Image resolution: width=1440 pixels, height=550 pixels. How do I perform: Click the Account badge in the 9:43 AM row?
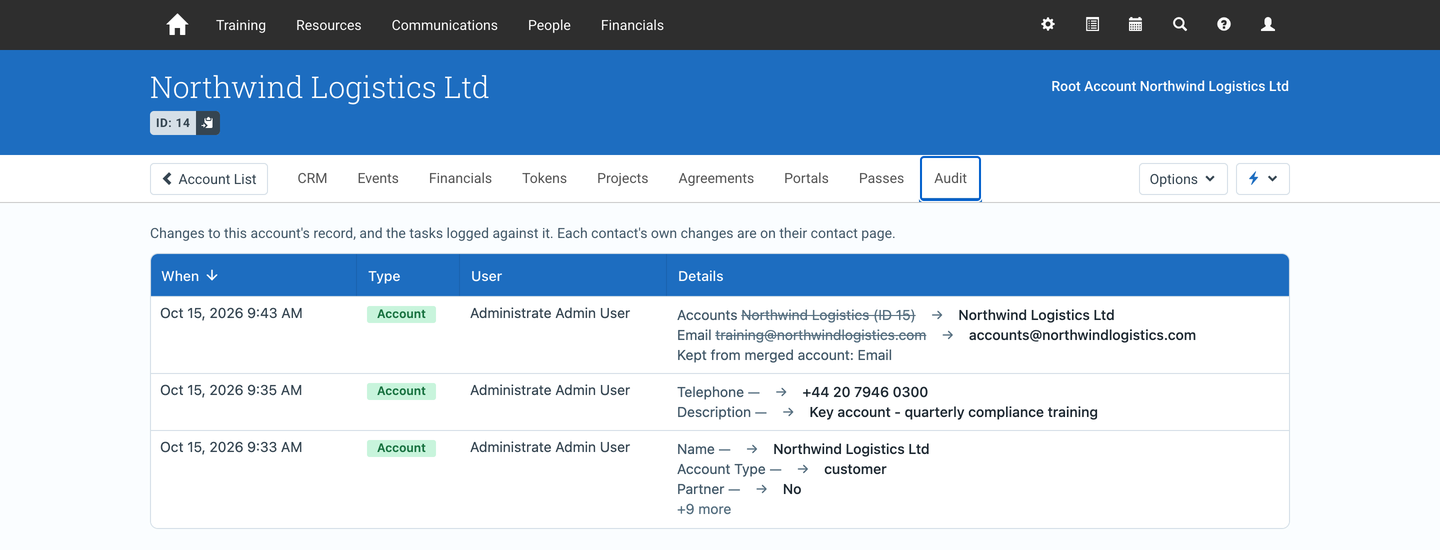[x=401, y=314]
